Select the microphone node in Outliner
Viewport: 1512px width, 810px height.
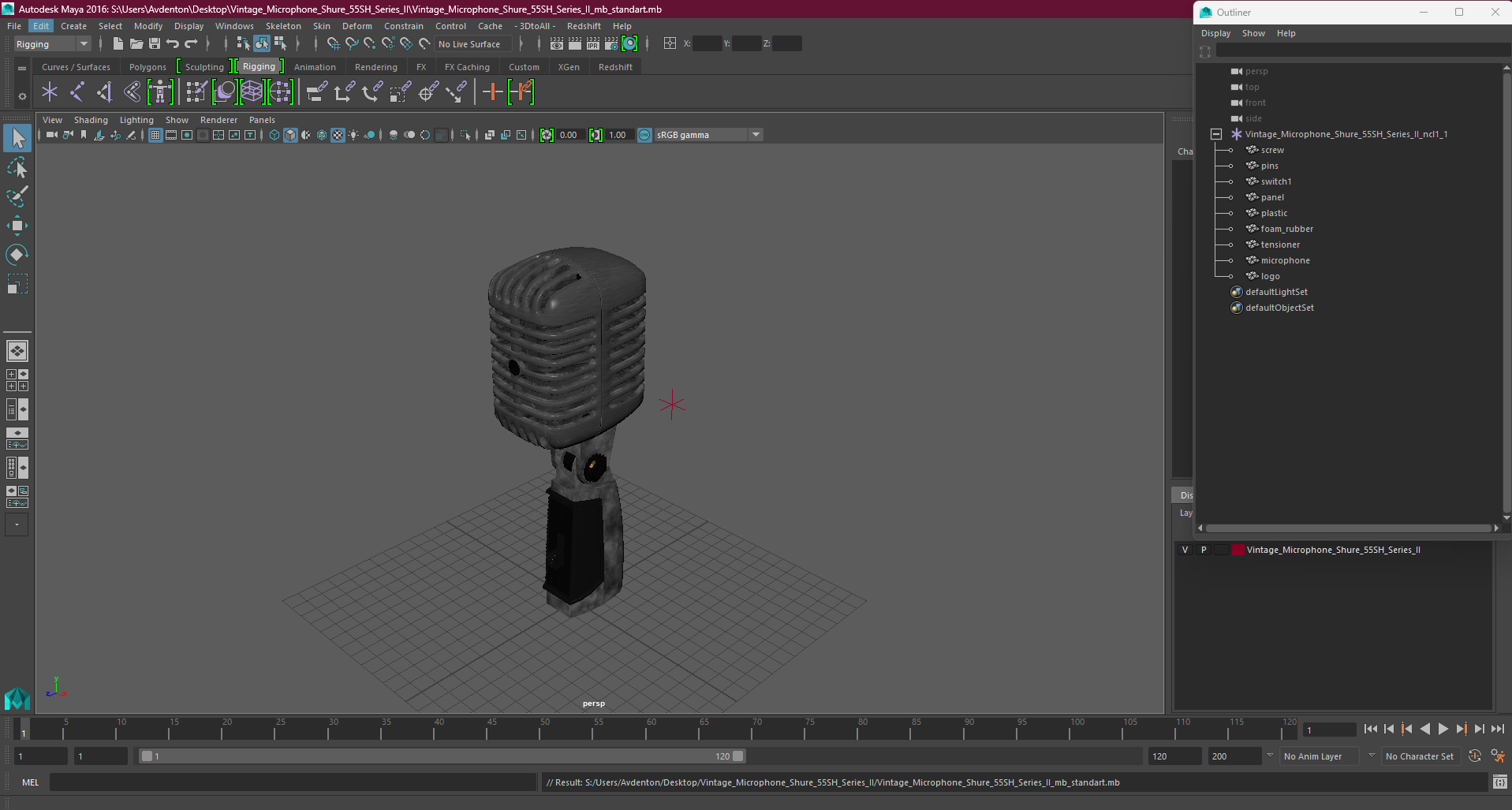(x=1285, y=260)
